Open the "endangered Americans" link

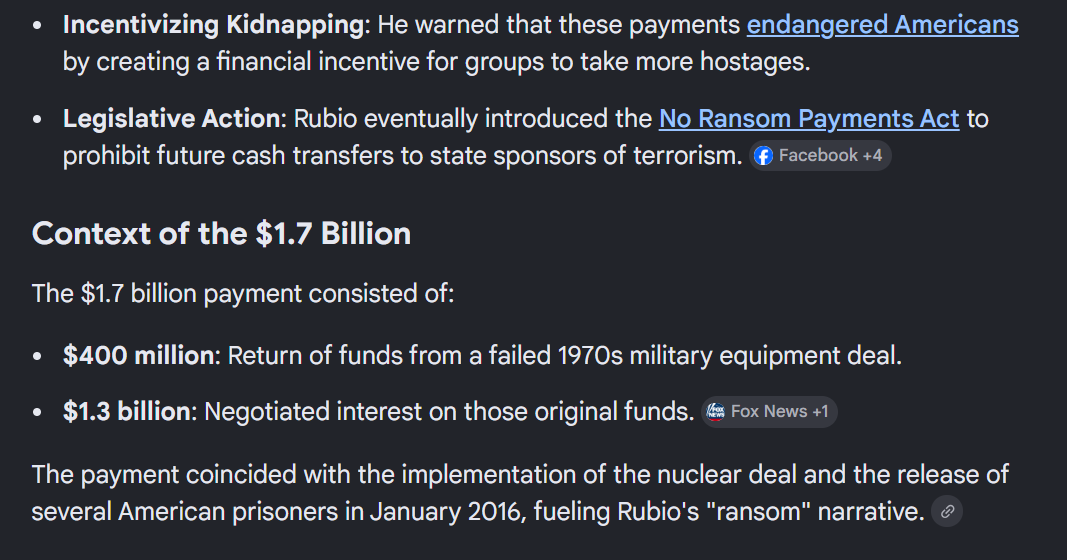pos(882,25)
